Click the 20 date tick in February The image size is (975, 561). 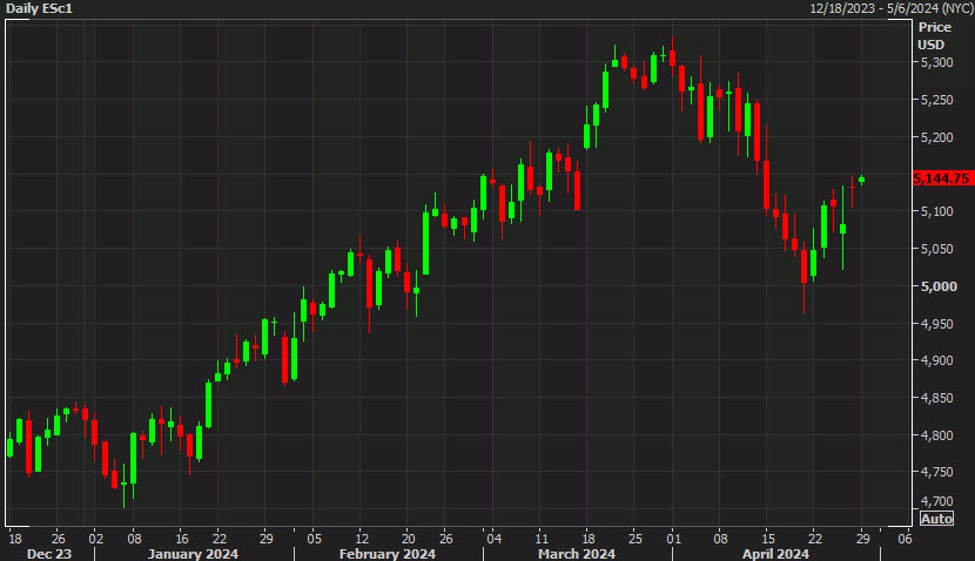point(408,539)
